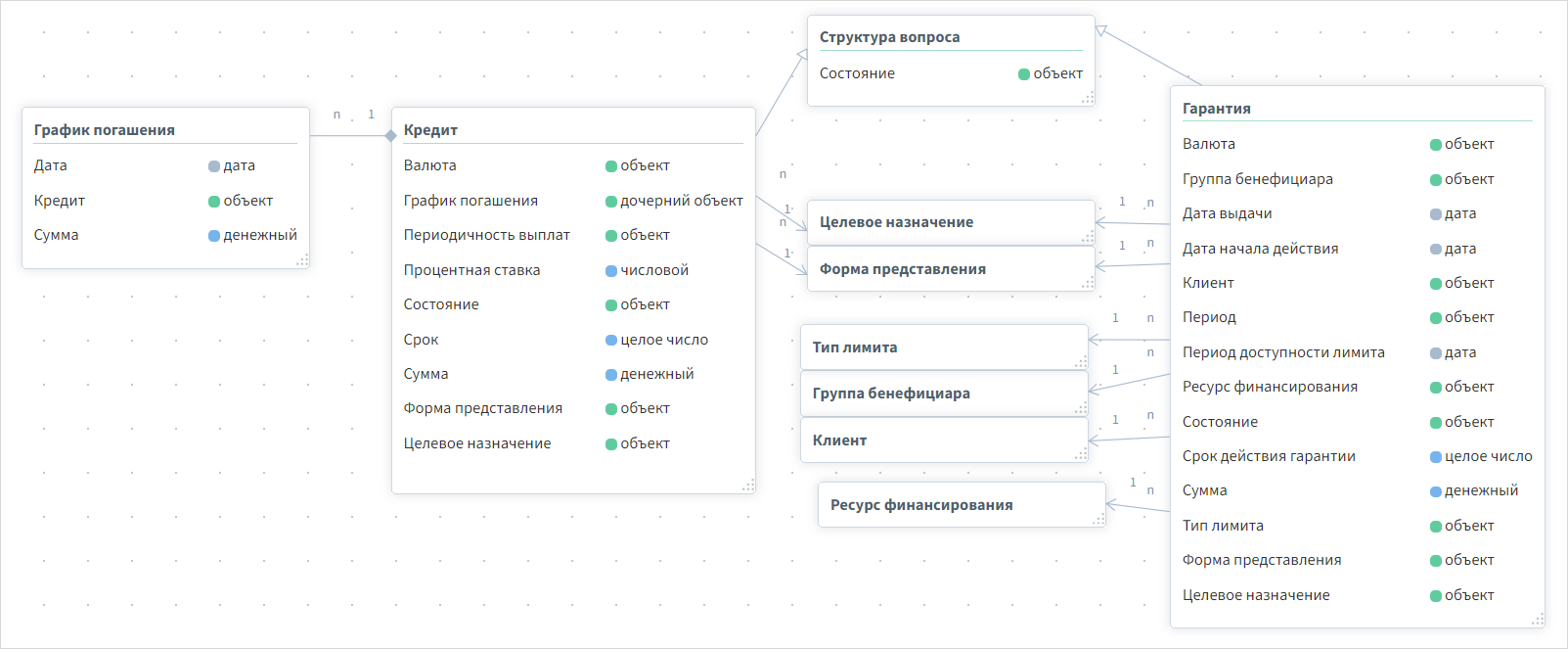Select the Структура вопроса entity title
The width and height of the screenshot is (1568, 649).
point(889,37)
